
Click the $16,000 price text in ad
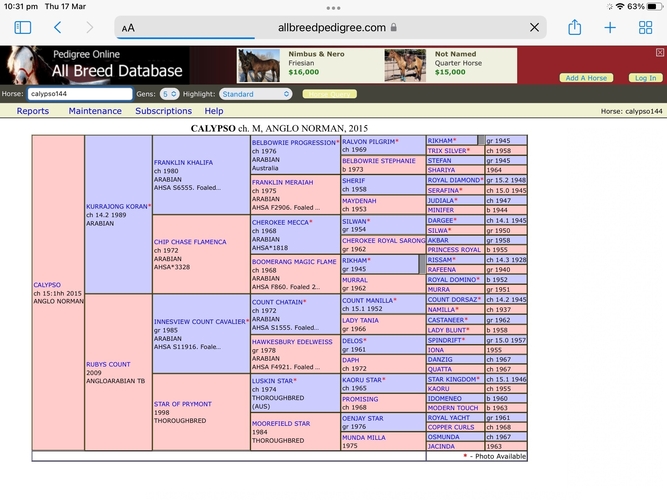click(303, 72)
